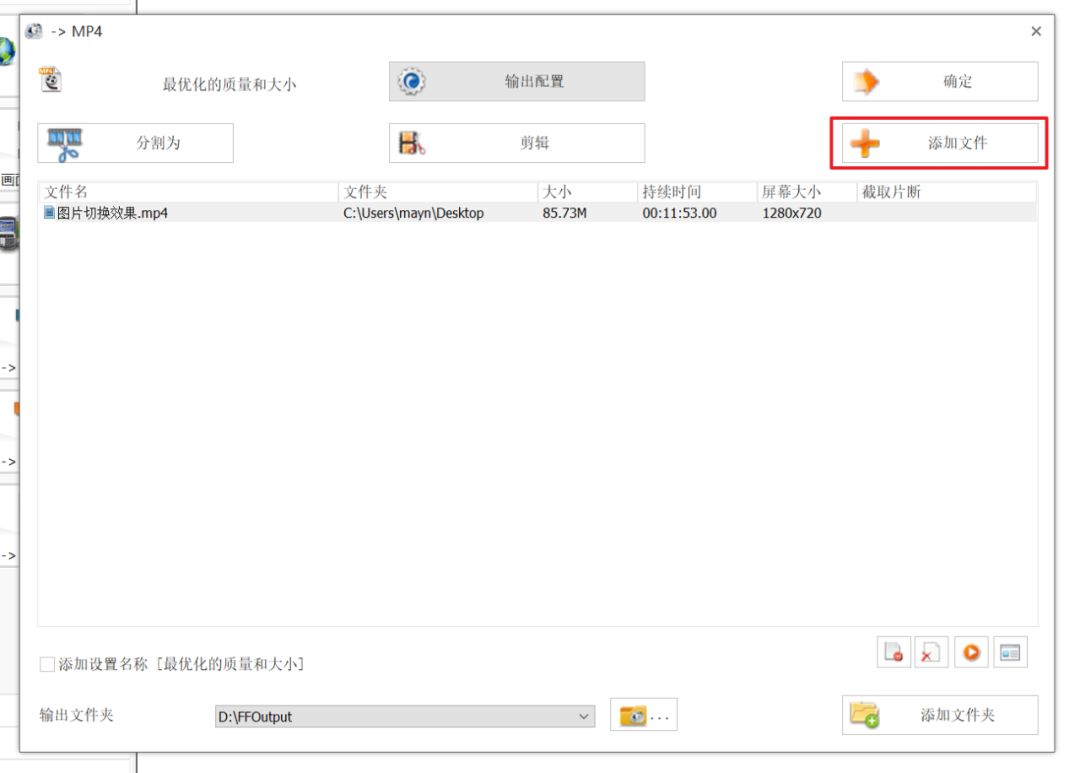Click 添加文件夹 to add a folder
Viewport: 1080px width, 773px height.
(939, 715)
